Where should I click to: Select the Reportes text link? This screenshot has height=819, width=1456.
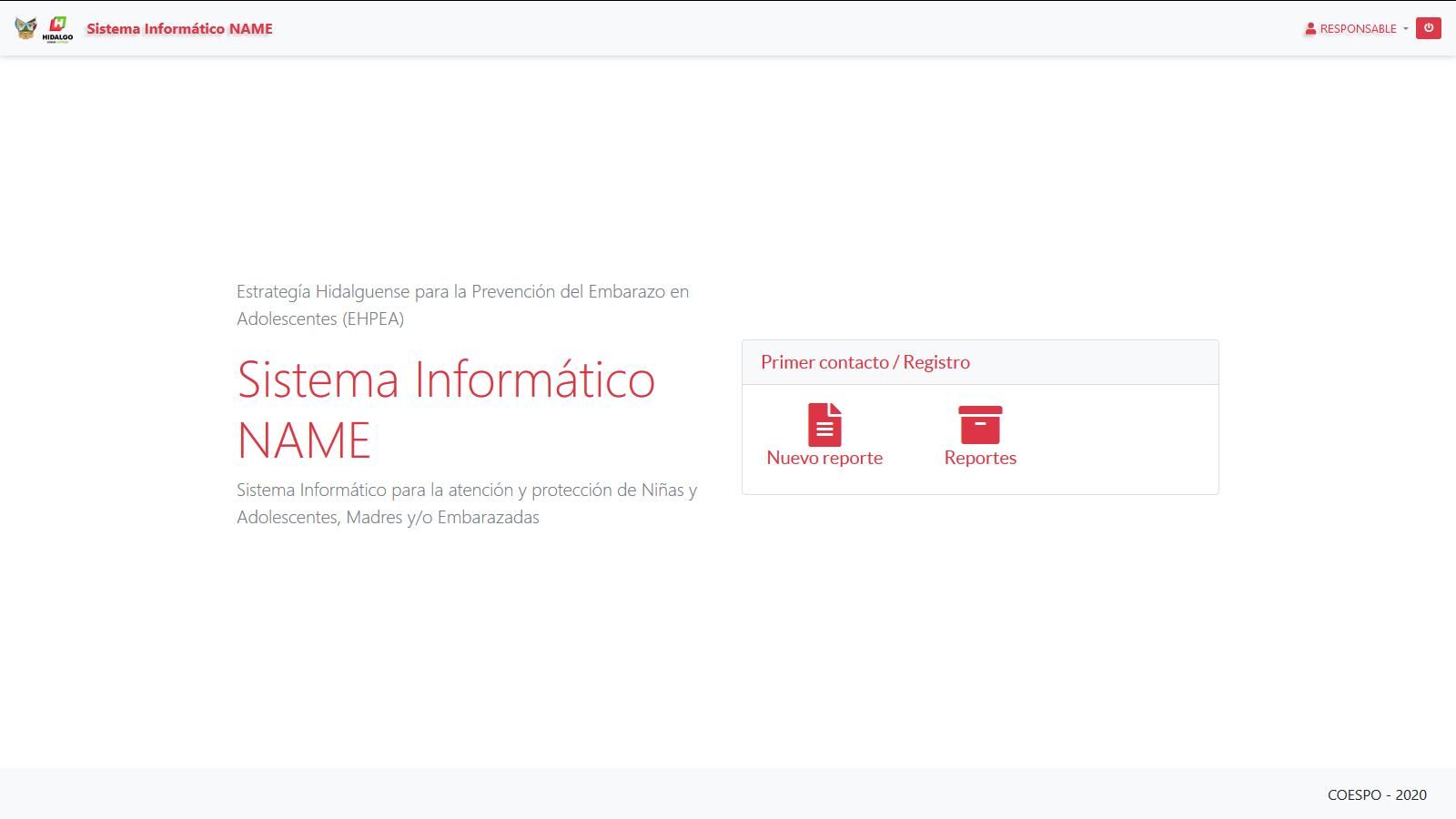coord(980,459)
